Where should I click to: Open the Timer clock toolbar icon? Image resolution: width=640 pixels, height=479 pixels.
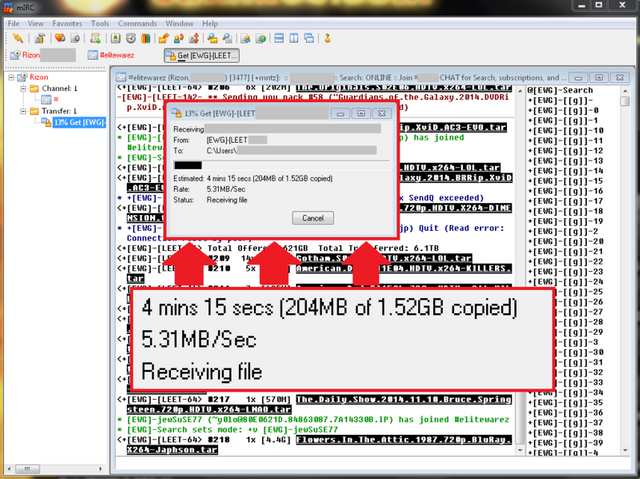click(x=131, y=38)
